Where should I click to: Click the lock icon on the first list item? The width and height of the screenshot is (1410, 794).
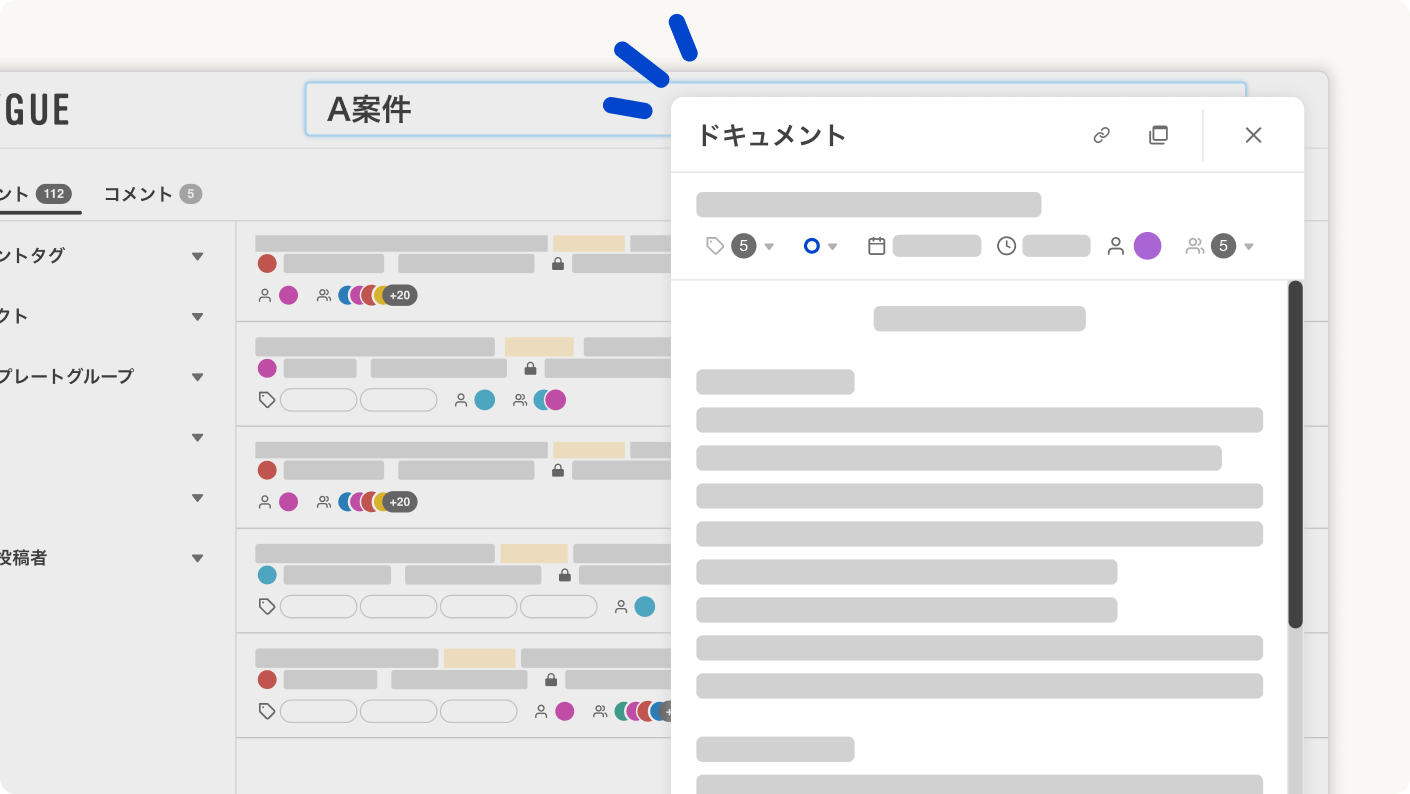(558, 263)
